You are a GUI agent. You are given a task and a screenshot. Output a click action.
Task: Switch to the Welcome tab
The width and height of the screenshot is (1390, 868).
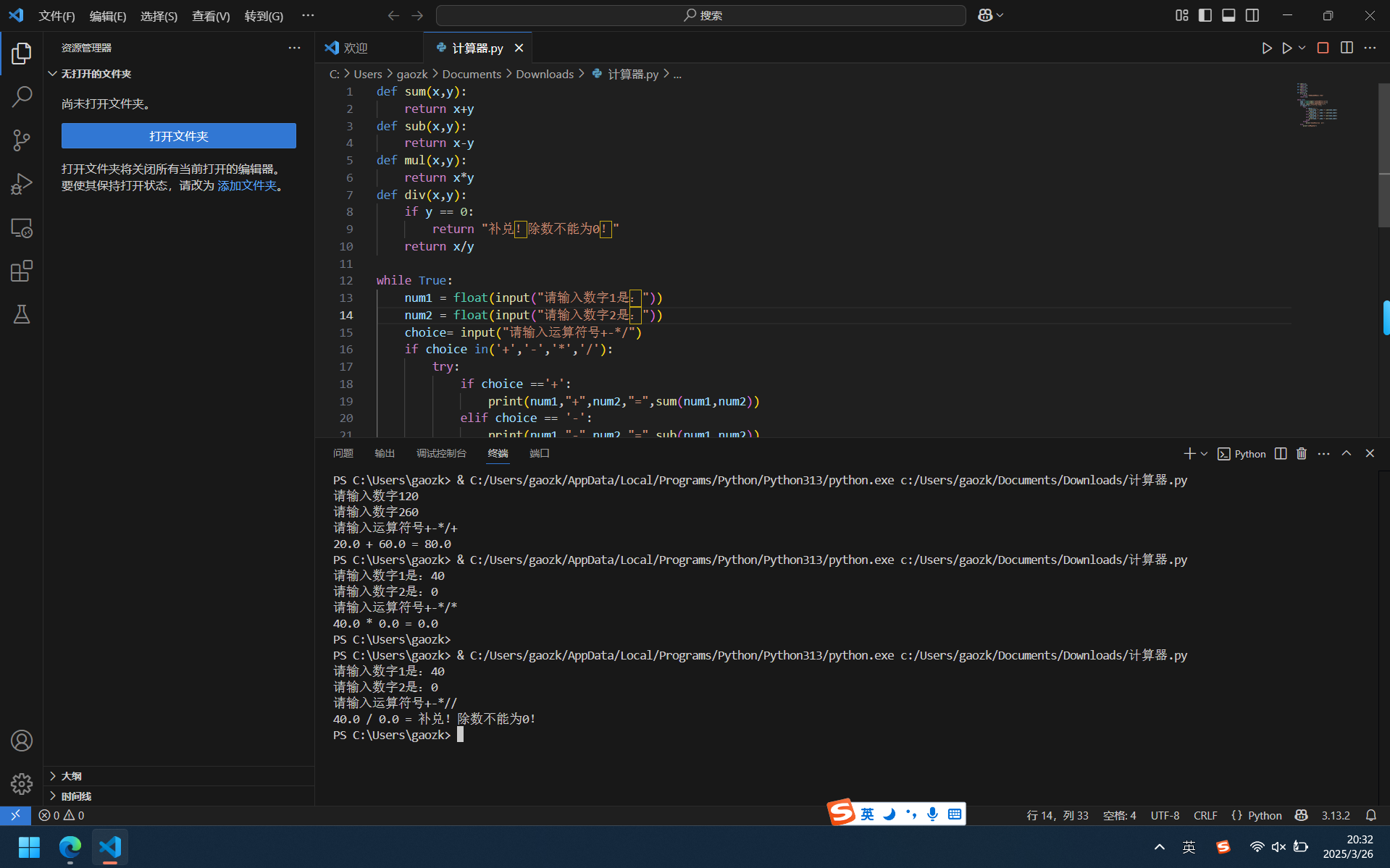[355, 48]
